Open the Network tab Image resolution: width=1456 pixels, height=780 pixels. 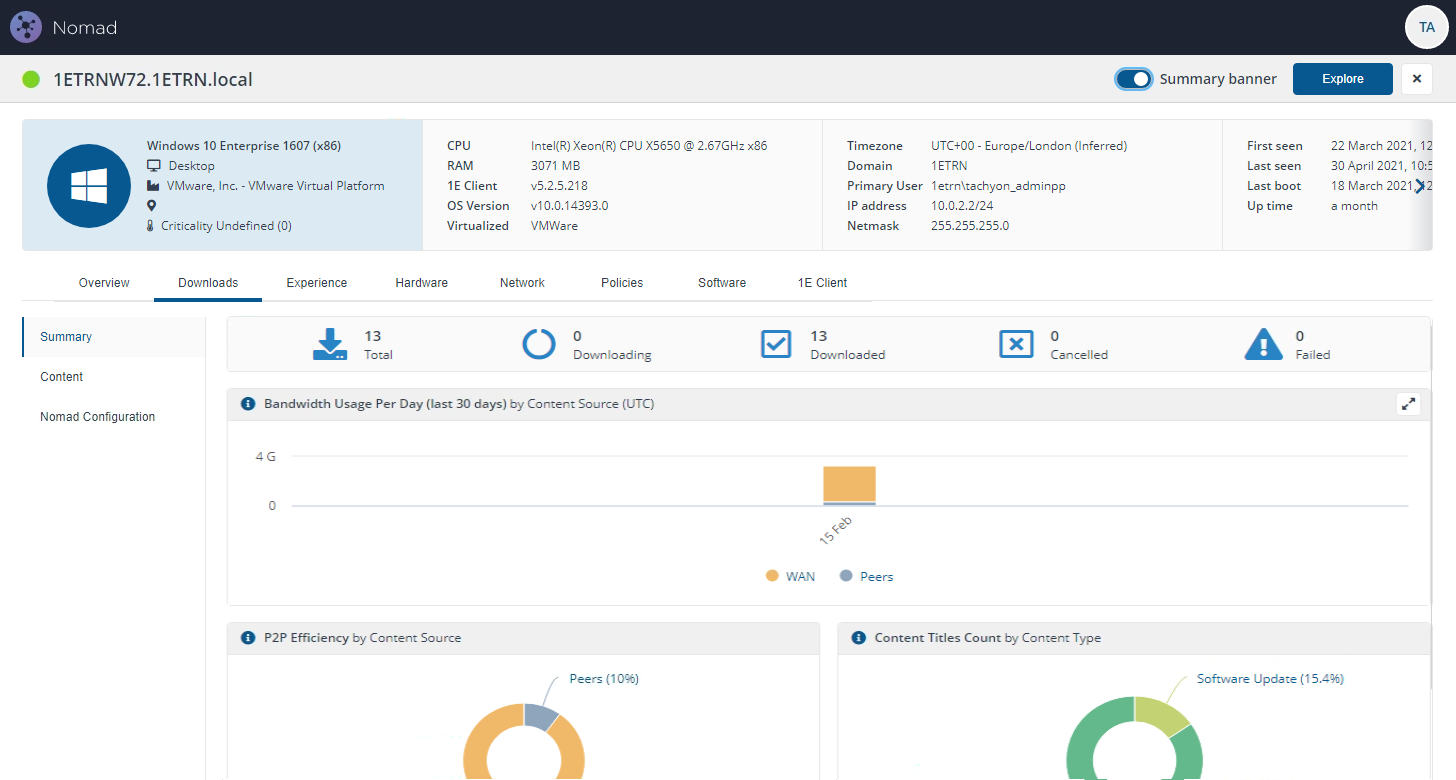522,283
